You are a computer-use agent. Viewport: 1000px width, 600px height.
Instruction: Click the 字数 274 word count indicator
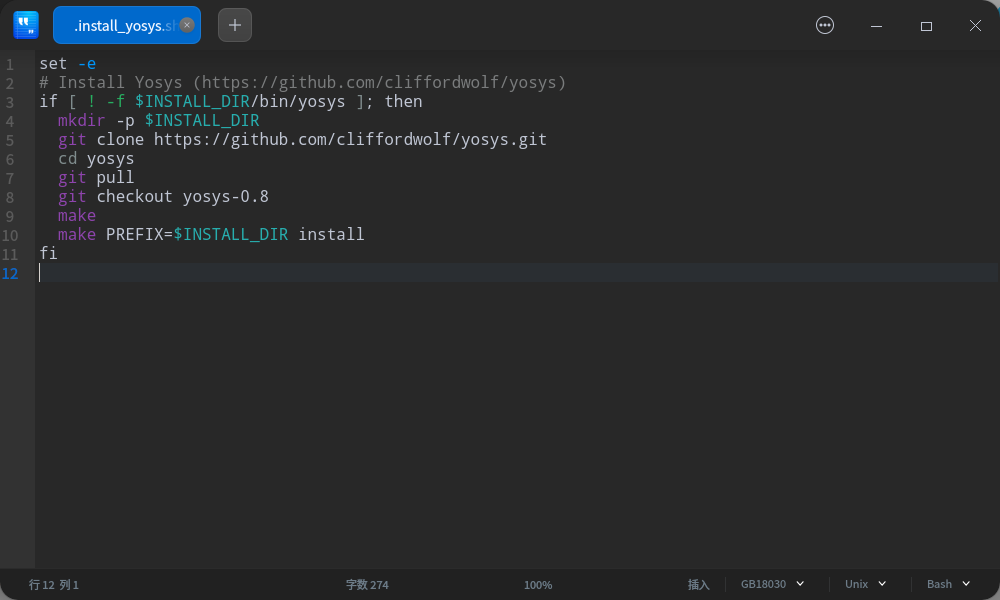367,584
